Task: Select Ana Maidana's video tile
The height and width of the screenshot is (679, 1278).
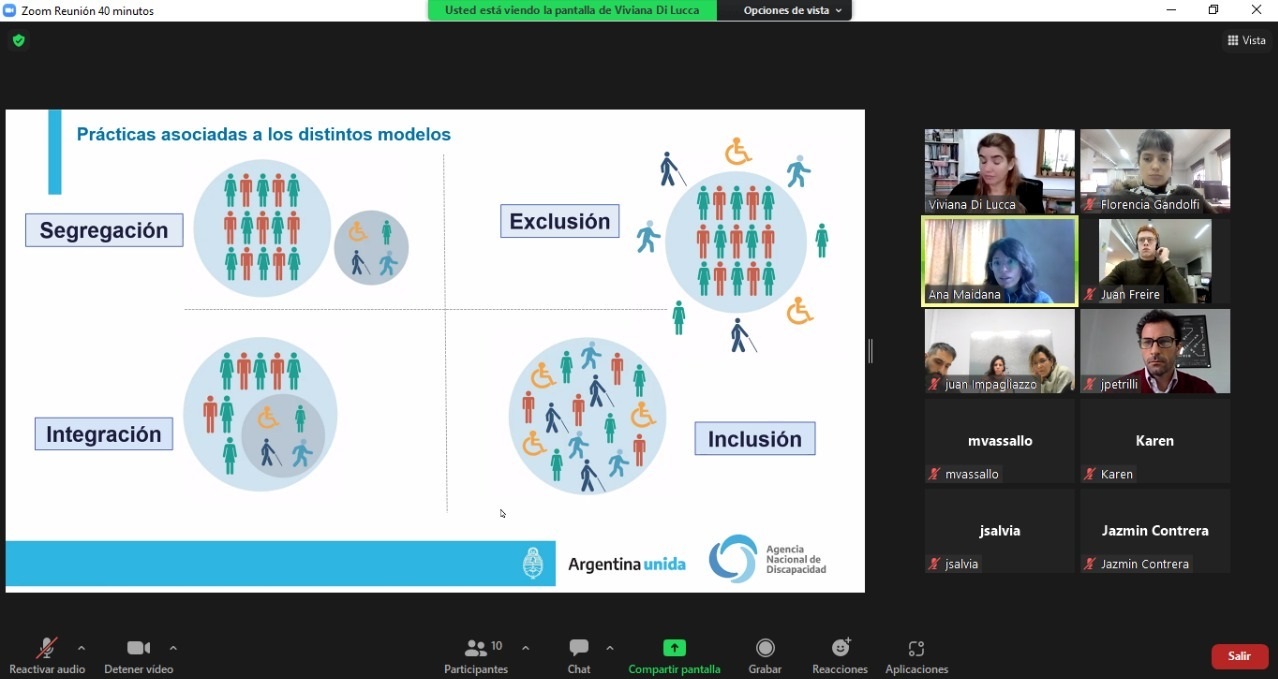Action: tap(999, 261)
